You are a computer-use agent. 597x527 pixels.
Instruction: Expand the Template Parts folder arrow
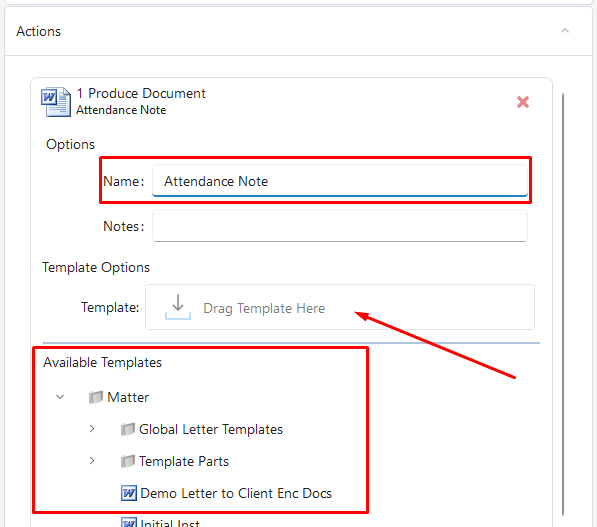click(x=92, y=461)
